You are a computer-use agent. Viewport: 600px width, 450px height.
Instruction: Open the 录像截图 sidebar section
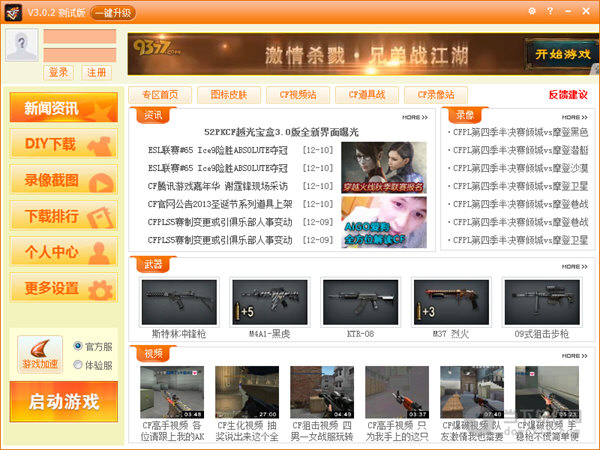pos(64,179)
